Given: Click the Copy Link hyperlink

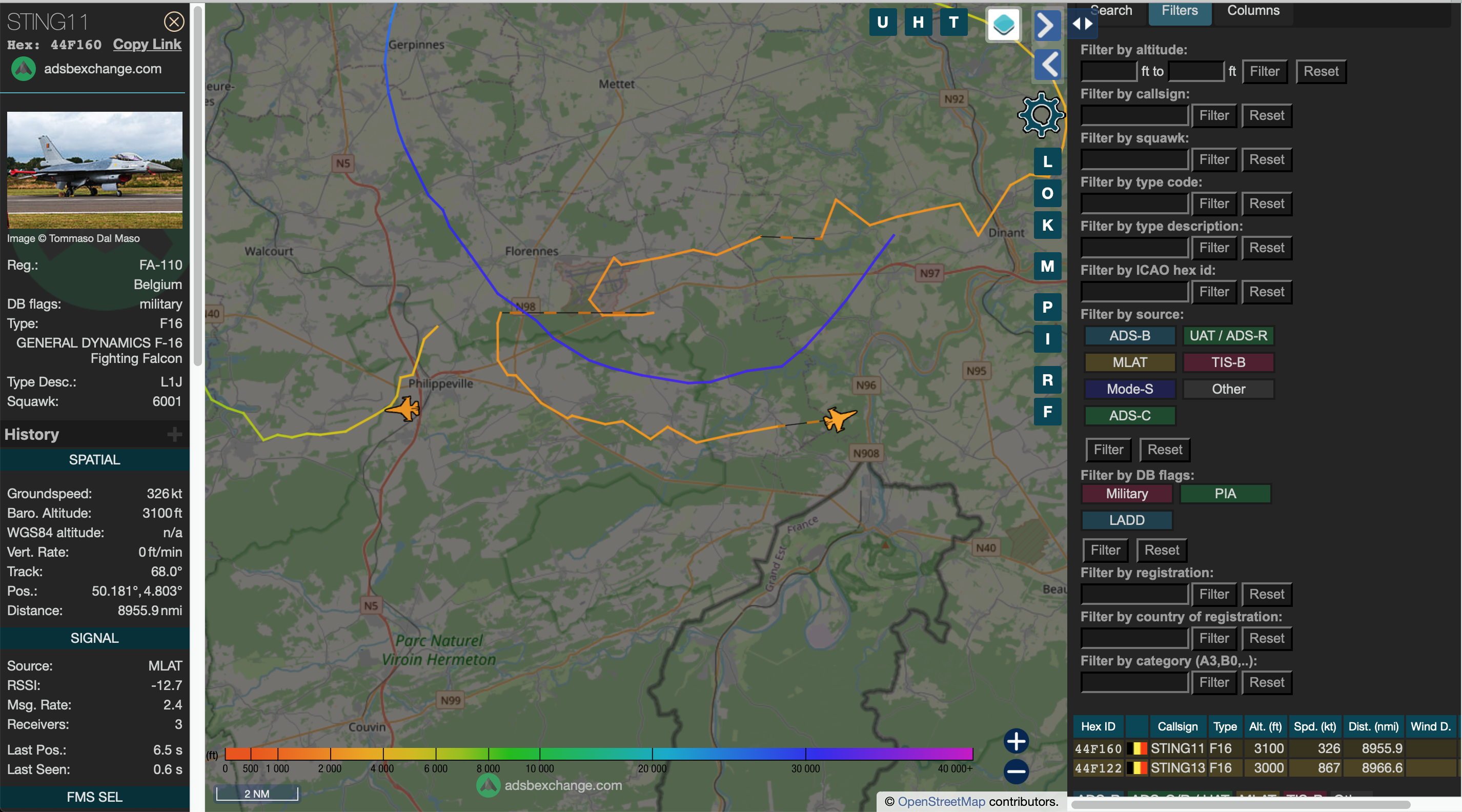Looking at the screenshot, I should click(147, 44).
